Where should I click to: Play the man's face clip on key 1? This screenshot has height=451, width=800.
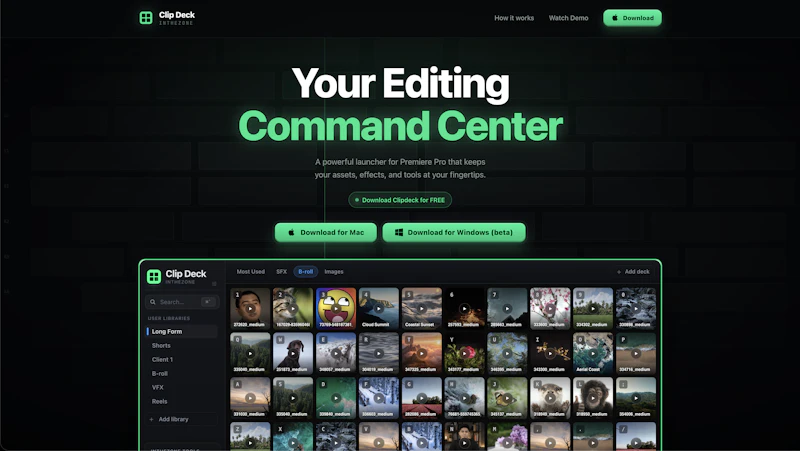click(x=250, y=308)
